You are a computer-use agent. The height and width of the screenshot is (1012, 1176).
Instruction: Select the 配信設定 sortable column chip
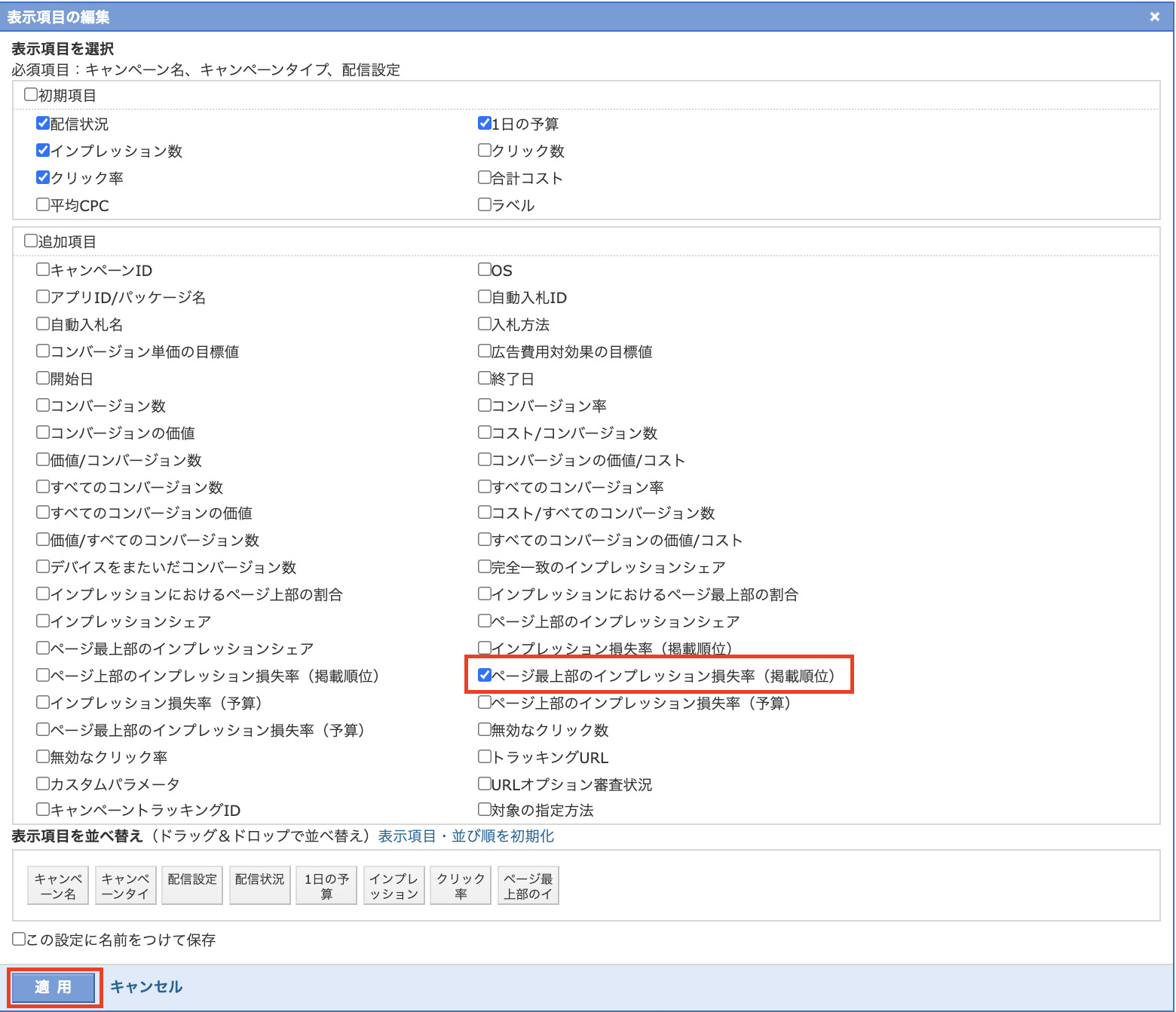pos(192,885)
